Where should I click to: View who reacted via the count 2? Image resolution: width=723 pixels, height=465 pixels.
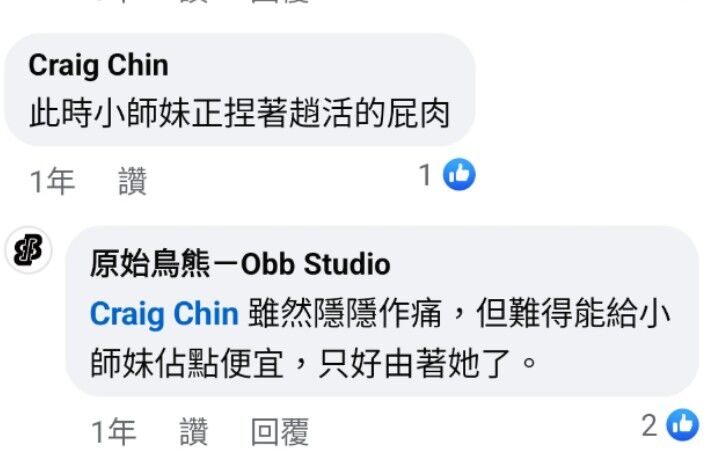649,425
